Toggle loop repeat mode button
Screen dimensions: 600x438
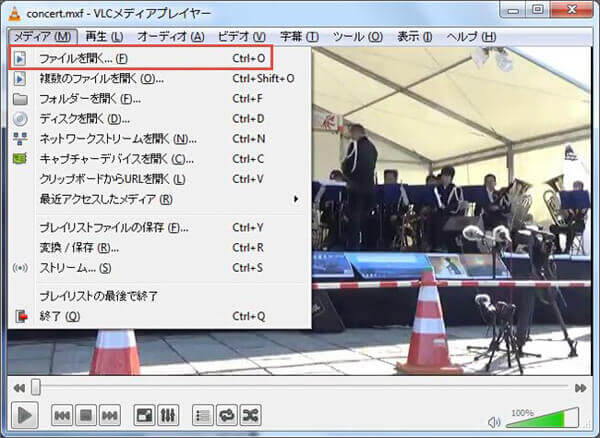pyautogui.click(x=227, y=415)
